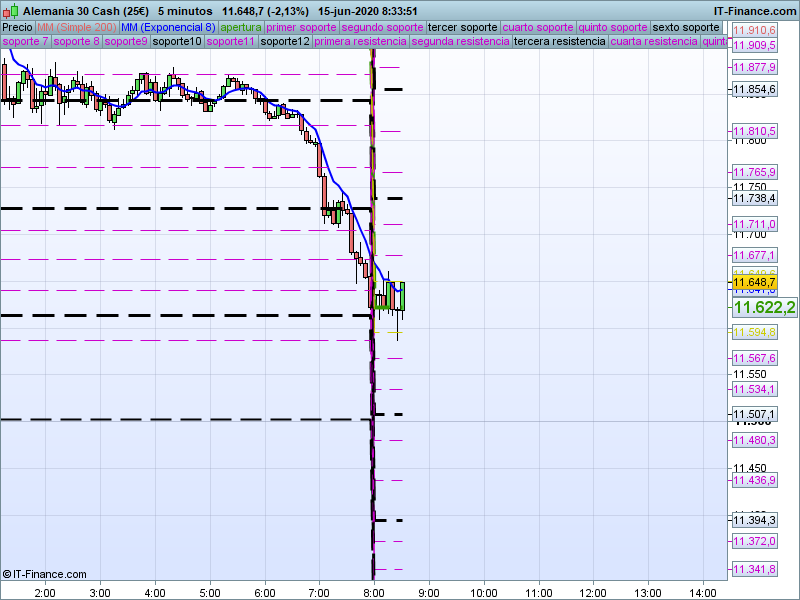Open the MM (Exponencial 8) indicator label
The height and width of the screenshot is (600, 800).
(x=168, y=28)
